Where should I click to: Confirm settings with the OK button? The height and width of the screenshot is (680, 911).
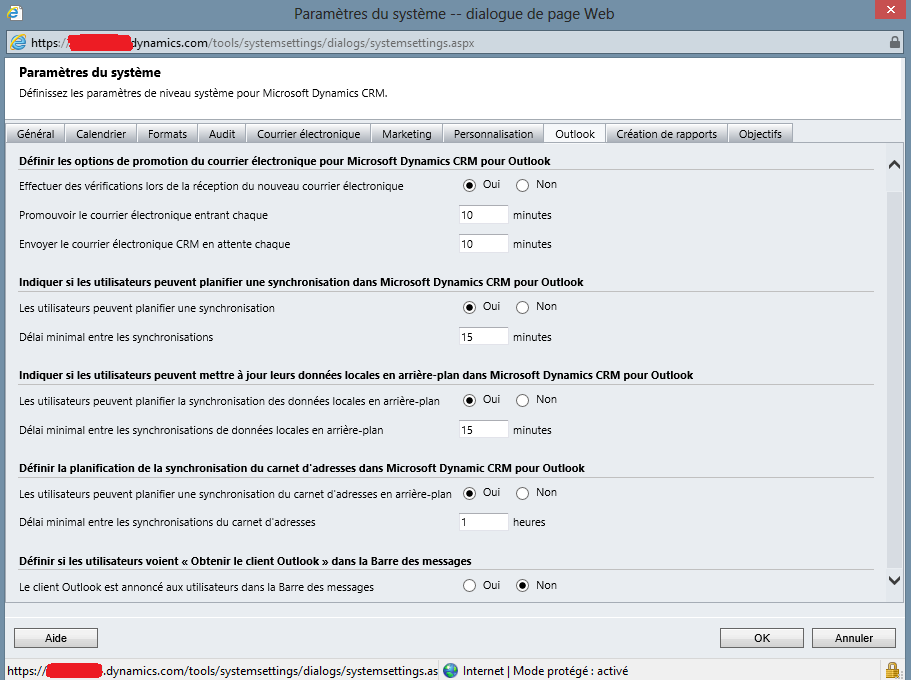click(762, 638)
